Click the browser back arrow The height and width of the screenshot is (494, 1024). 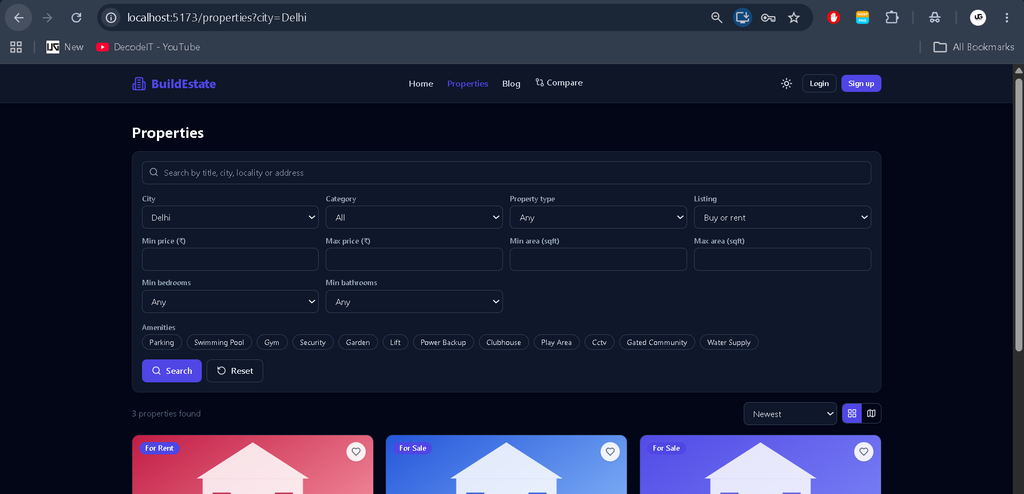[x=18, y=18]
